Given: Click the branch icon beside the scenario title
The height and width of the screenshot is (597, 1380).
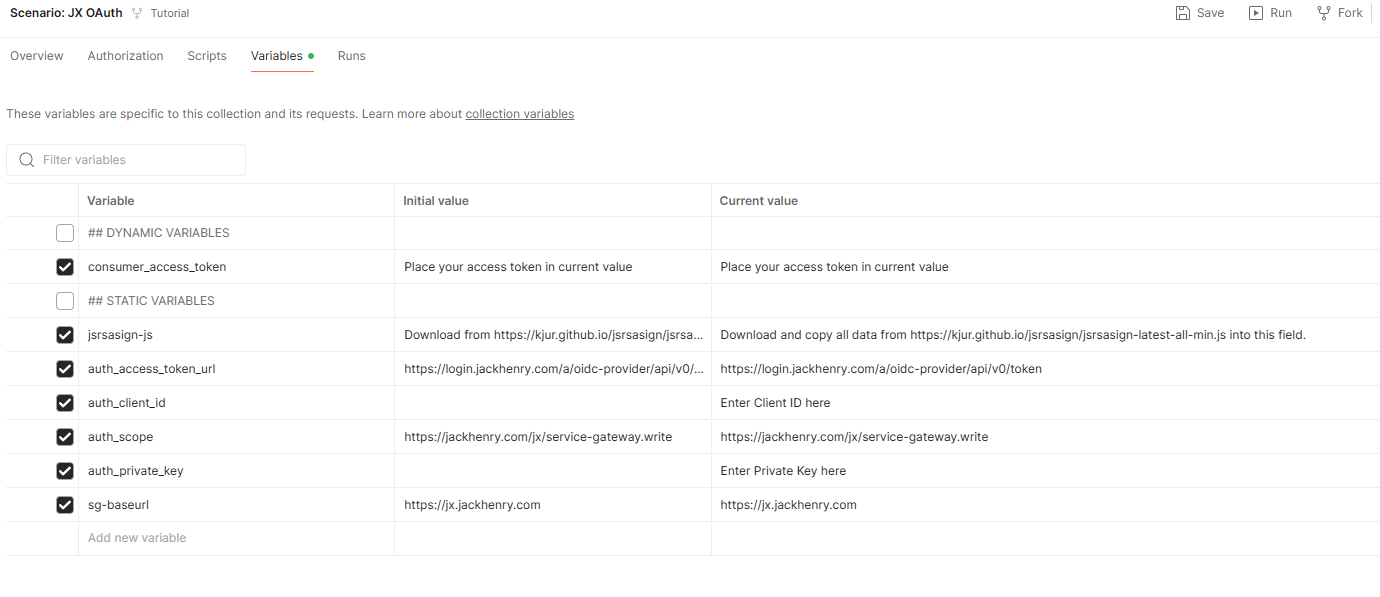Looking at the screenshot, I should tap(137, 12).
